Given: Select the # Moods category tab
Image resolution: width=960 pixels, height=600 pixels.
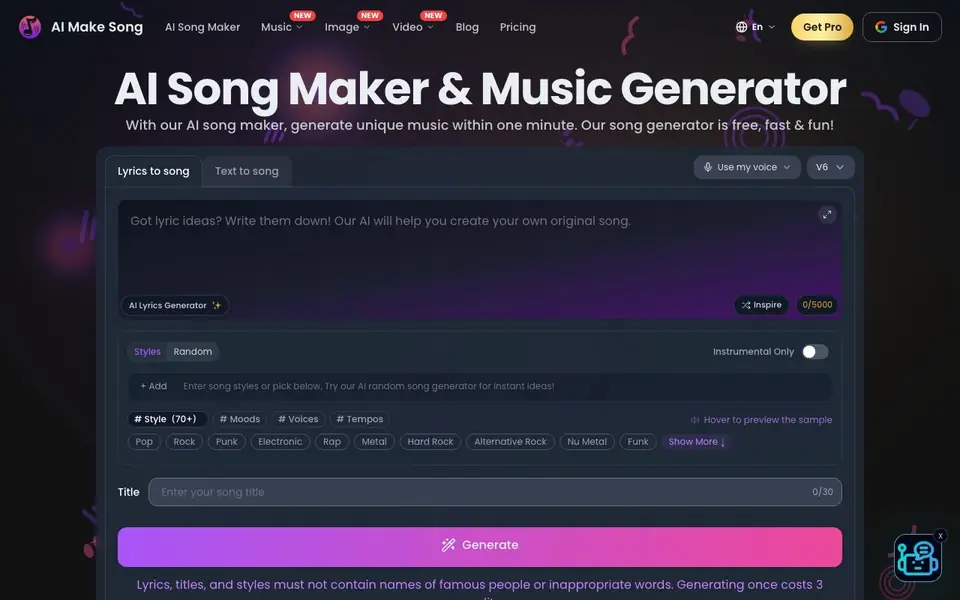Looking at the screenshot, I should (x=239, y=419).
